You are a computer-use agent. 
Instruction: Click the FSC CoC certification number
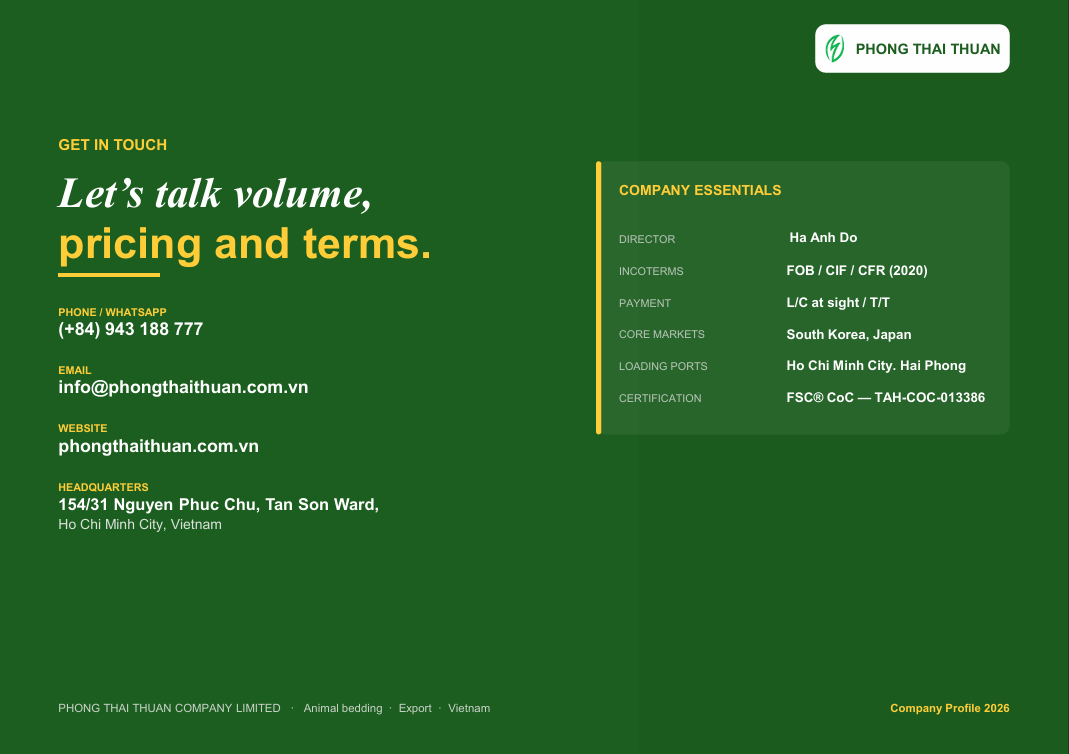[x=886, y=397]
